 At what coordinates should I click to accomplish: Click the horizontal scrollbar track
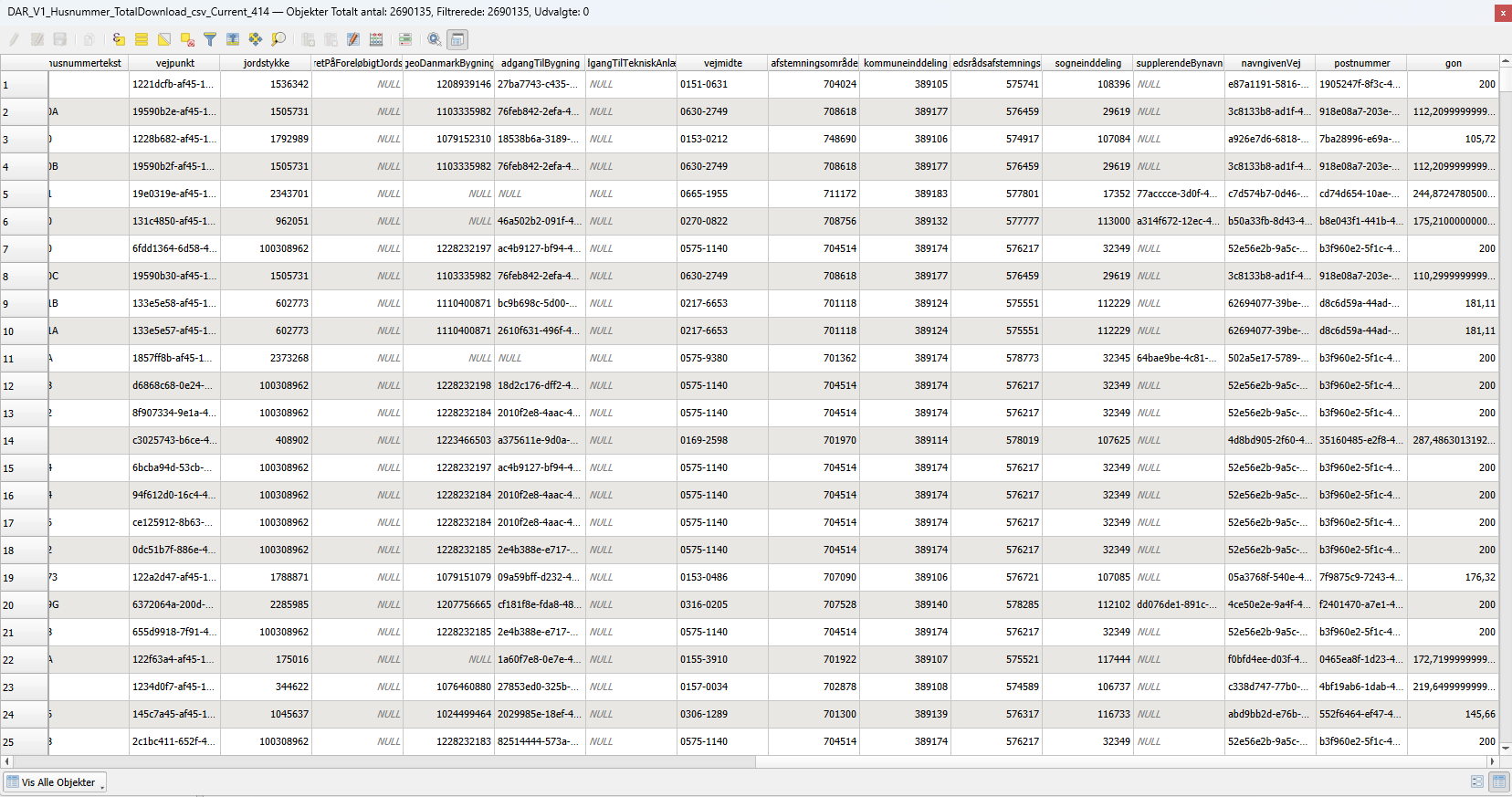[x=1096, y=761]
